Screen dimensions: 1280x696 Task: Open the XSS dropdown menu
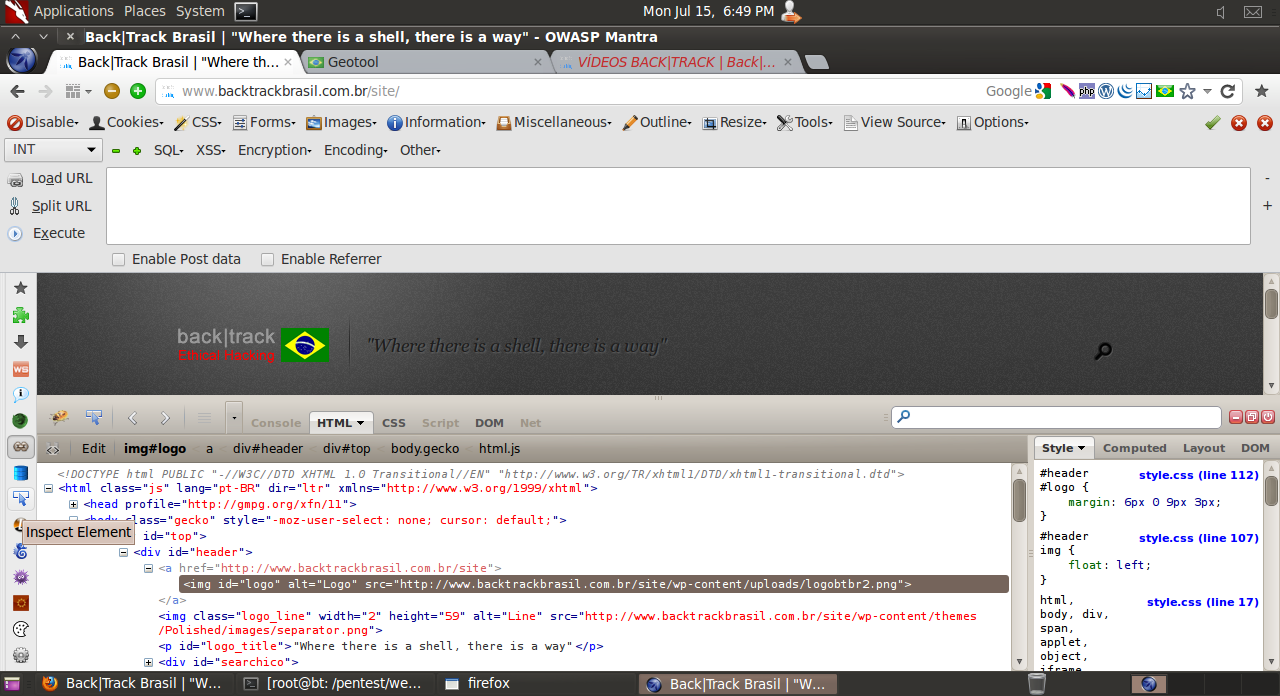210,150
